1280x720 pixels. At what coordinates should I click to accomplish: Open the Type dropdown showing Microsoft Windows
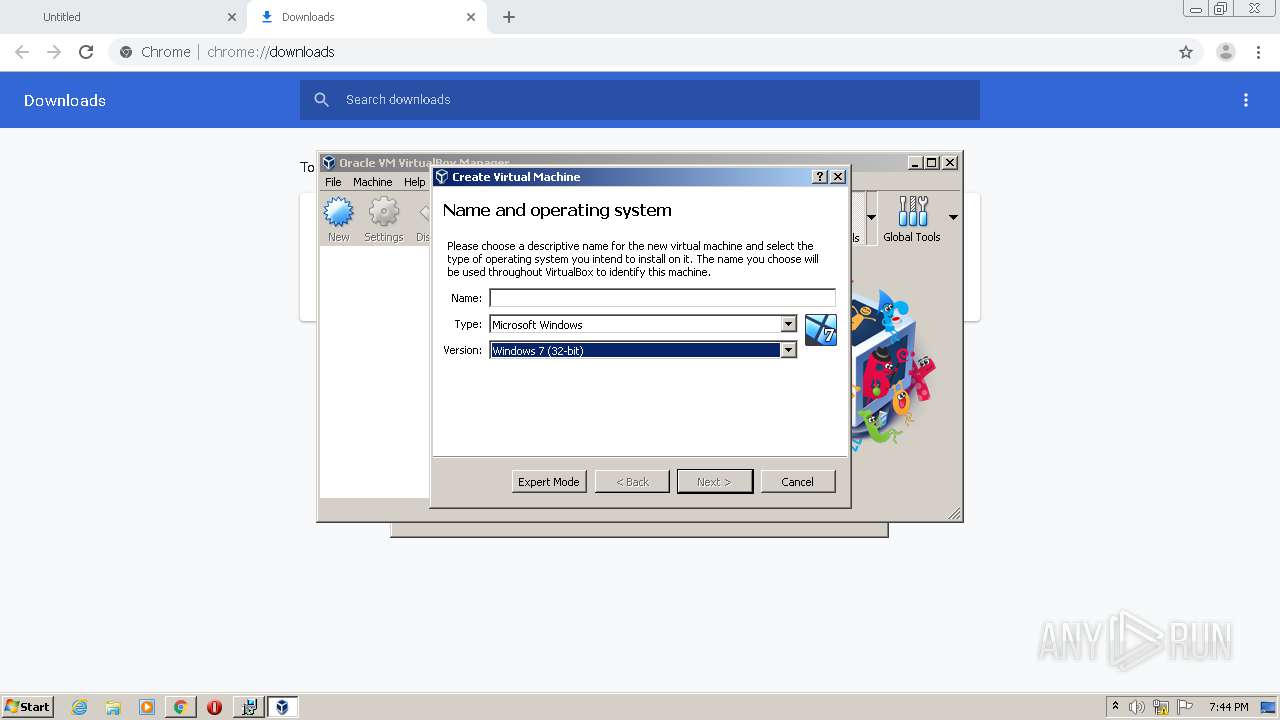pyautogui.click(x=643, y=324)
